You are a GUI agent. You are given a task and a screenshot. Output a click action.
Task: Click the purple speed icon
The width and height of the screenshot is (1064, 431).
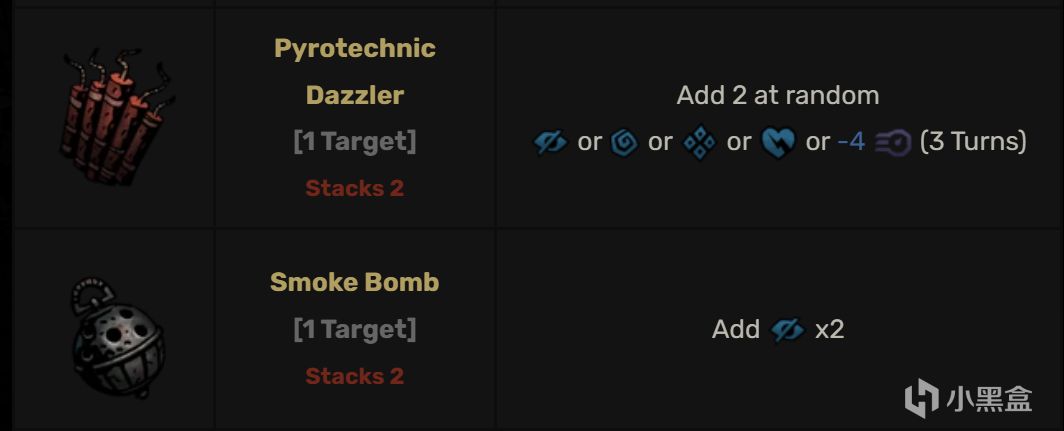[892, 142]
